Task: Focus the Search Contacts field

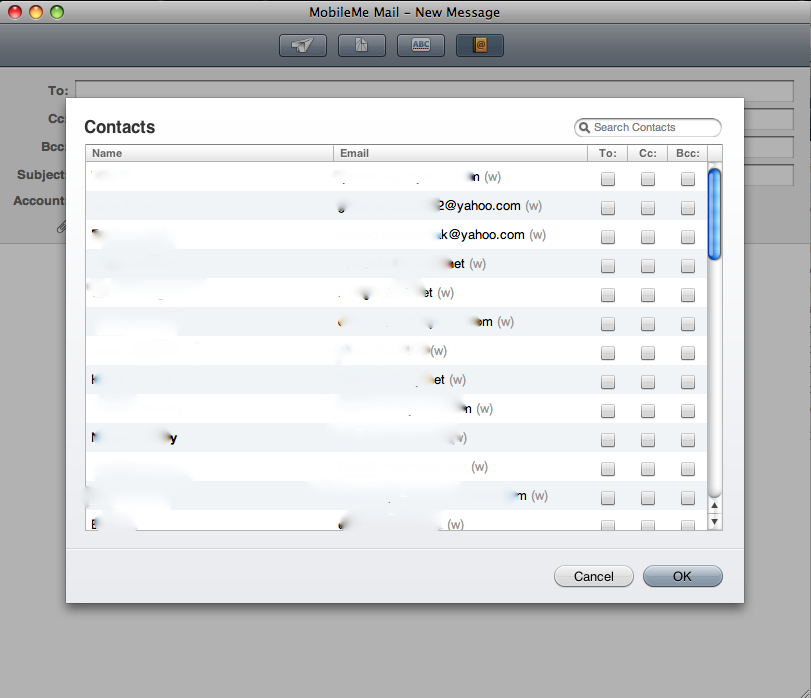Action: point(648,127)
